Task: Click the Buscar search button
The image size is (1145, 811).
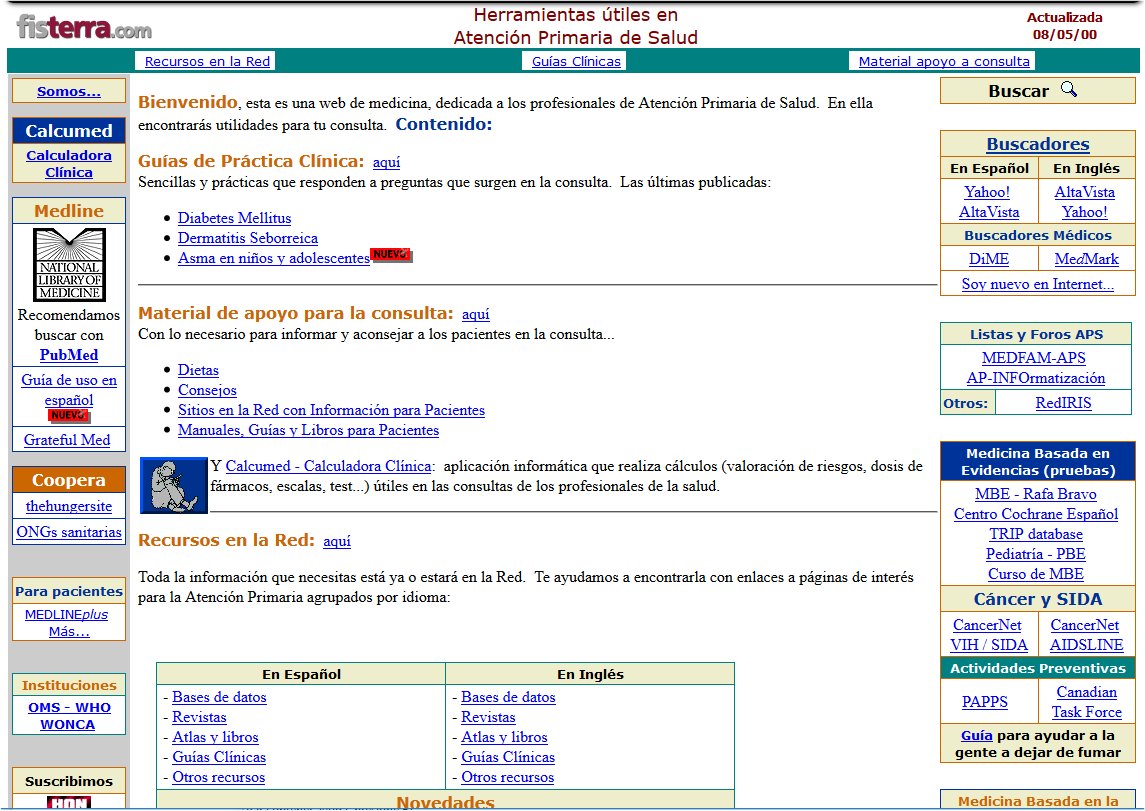Action: pos(1018,91)
